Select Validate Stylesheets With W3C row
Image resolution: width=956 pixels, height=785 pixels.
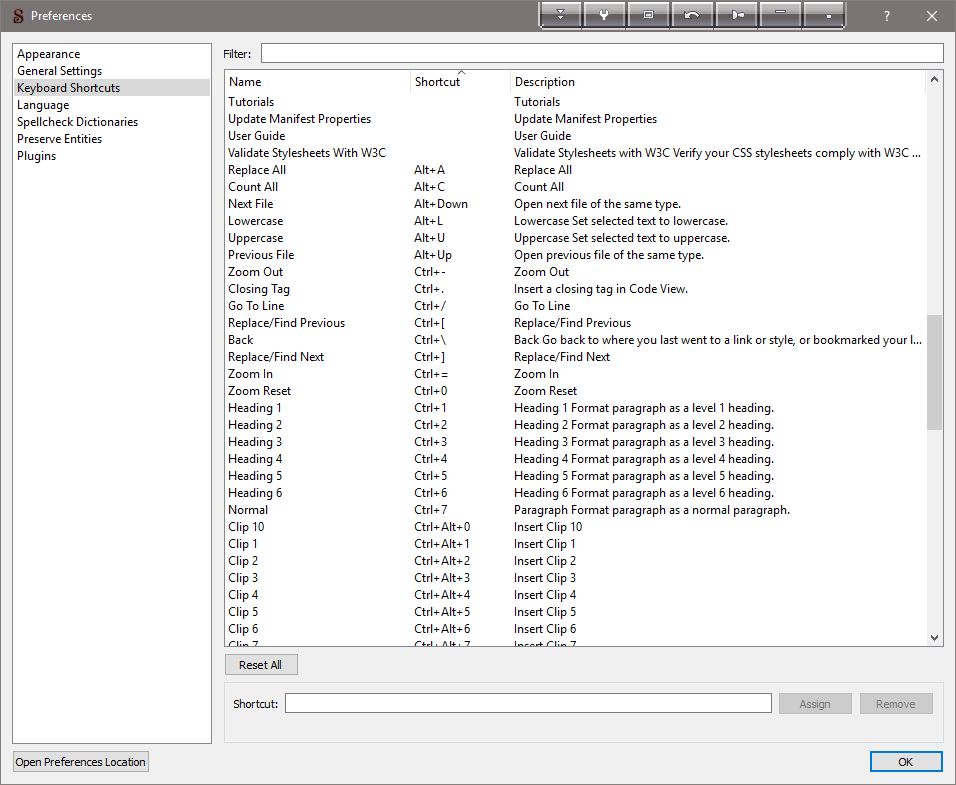point(575,153)
